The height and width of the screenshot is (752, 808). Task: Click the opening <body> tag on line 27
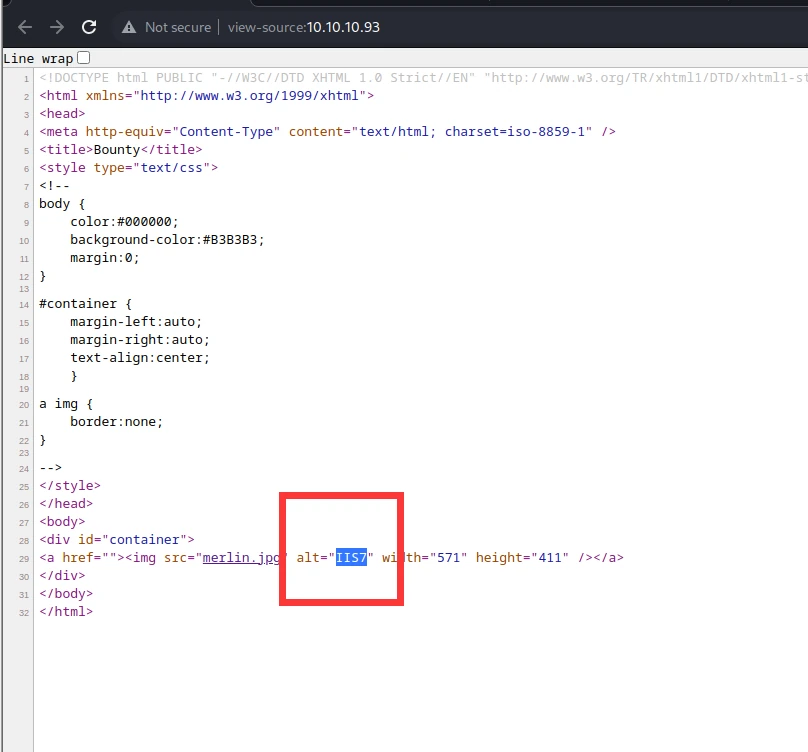pos(62,522)
